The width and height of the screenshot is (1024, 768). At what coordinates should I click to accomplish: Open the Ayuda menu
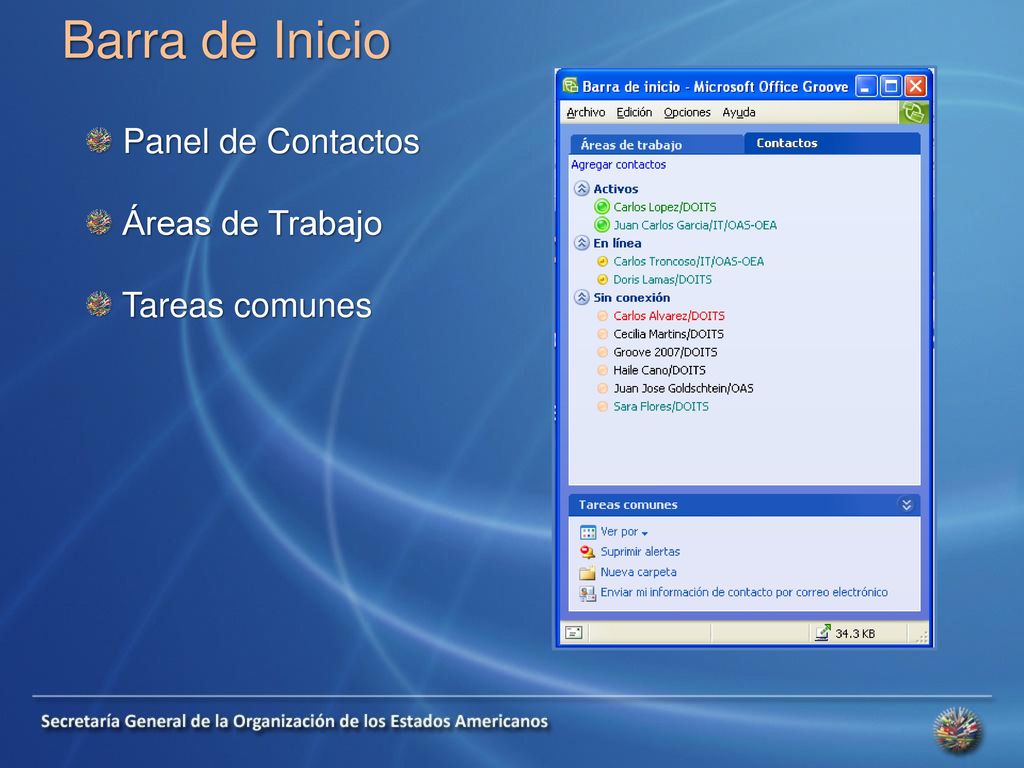click(x=739, y=112)
